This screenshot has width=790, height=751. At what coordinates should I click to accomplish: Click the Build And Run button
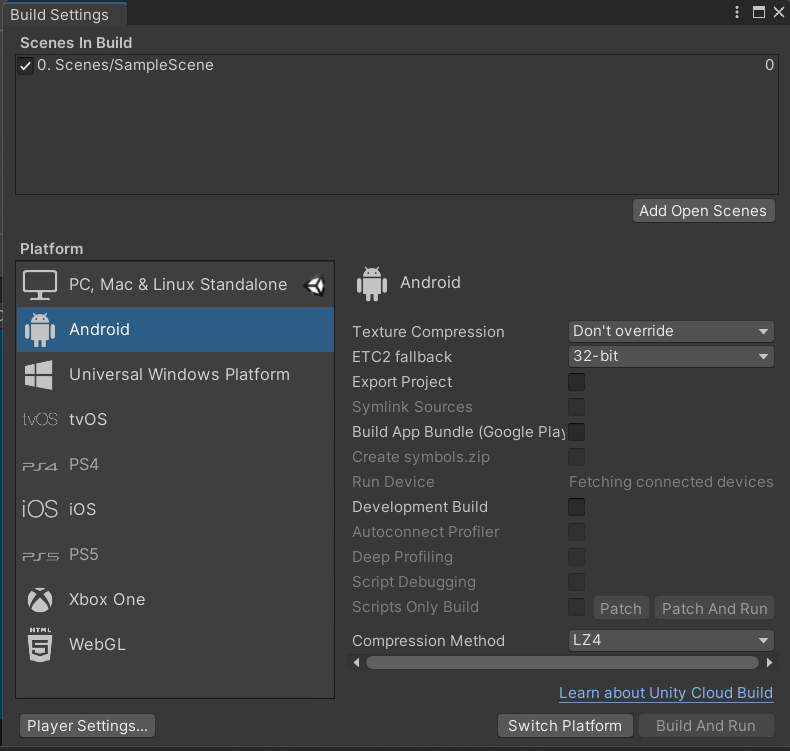[x=706, y=726]
